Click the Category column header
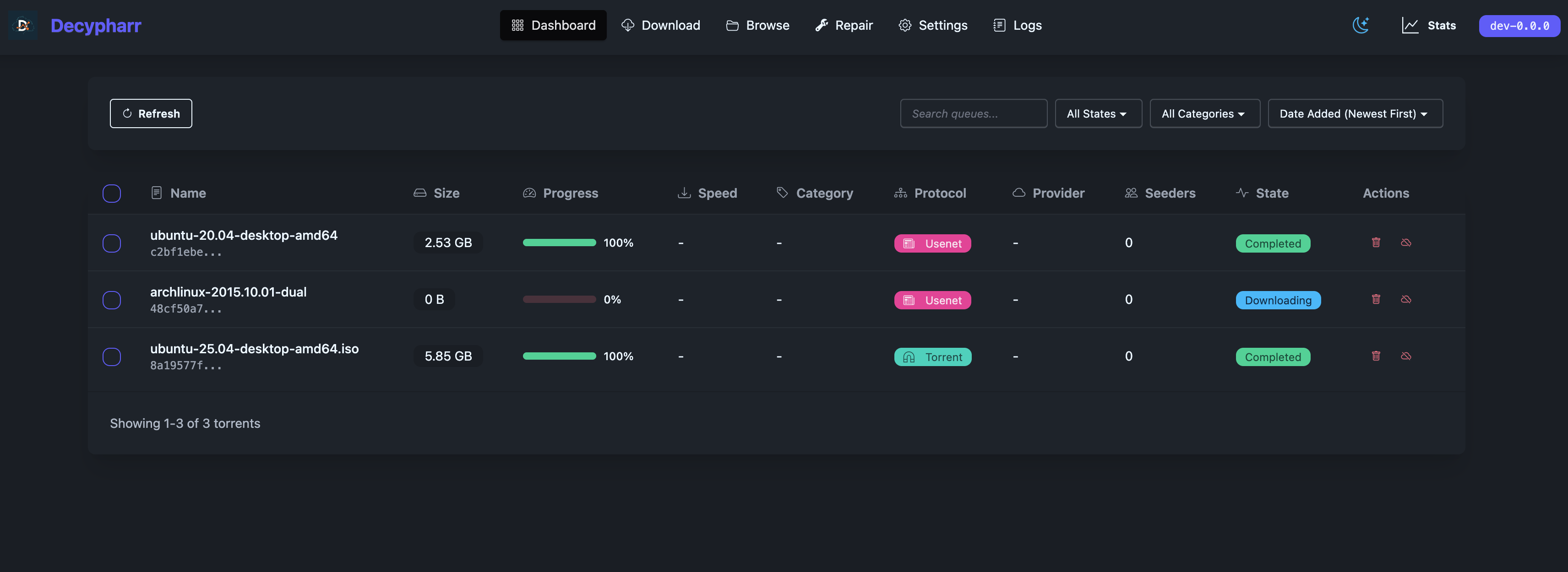 coord(815,194)
